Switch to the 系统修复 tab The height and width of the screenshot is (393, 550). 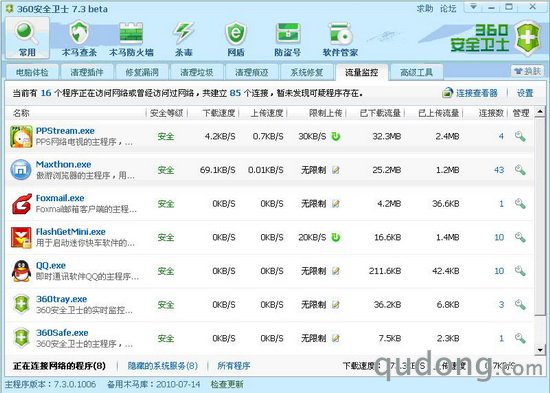tap(307, 72)
